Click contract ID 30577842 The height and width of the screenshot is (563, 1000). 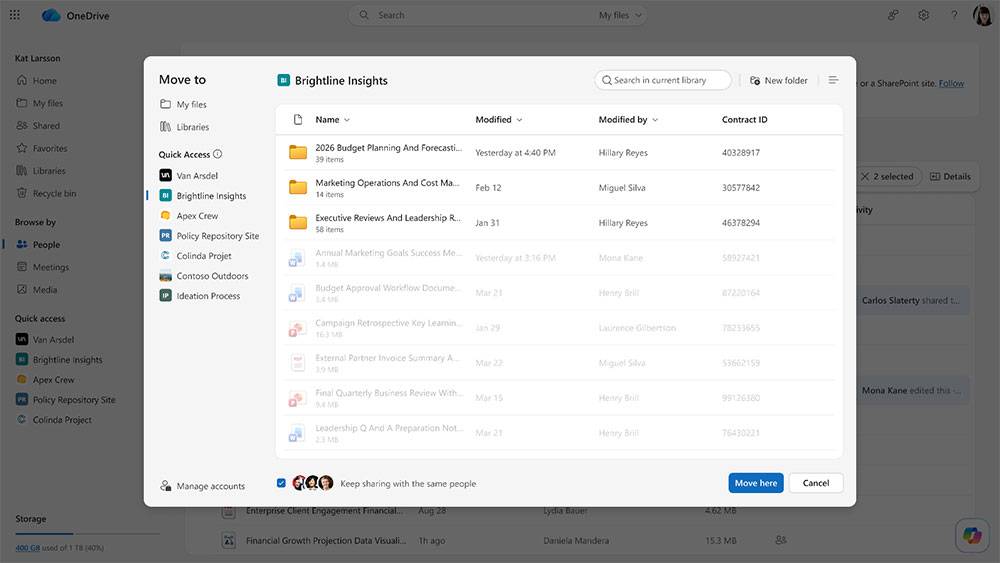tap(740, 187)
